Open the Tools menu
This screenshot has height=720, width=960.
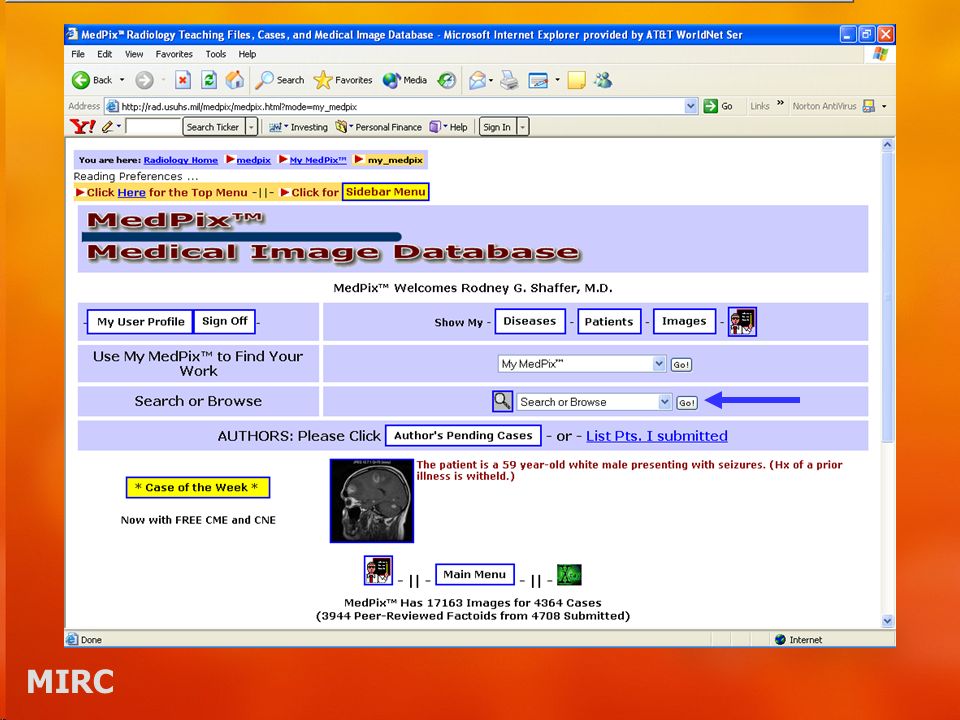click(216, 54)
